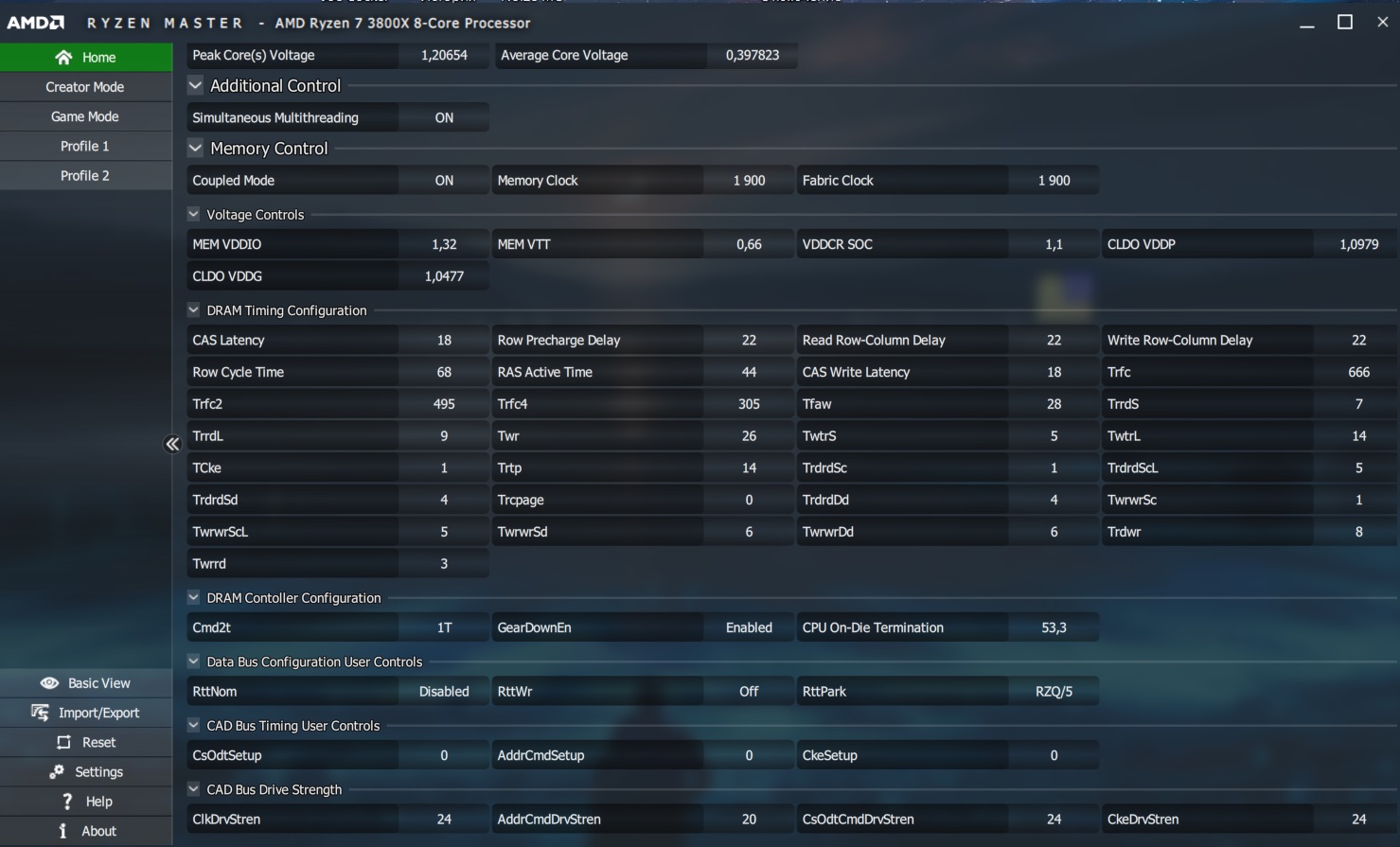Collapse the Additional Control section

(x=195, y=85)
